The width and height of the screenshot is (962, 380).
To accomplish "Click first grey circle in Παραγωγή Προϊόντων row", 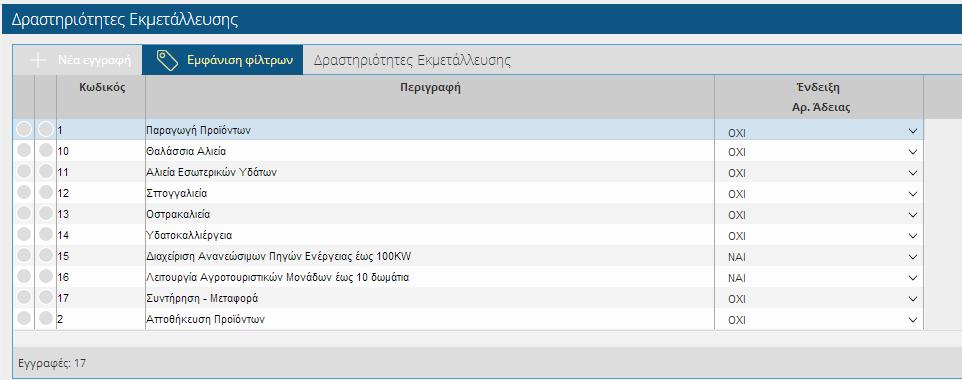I will coord(24,130).
